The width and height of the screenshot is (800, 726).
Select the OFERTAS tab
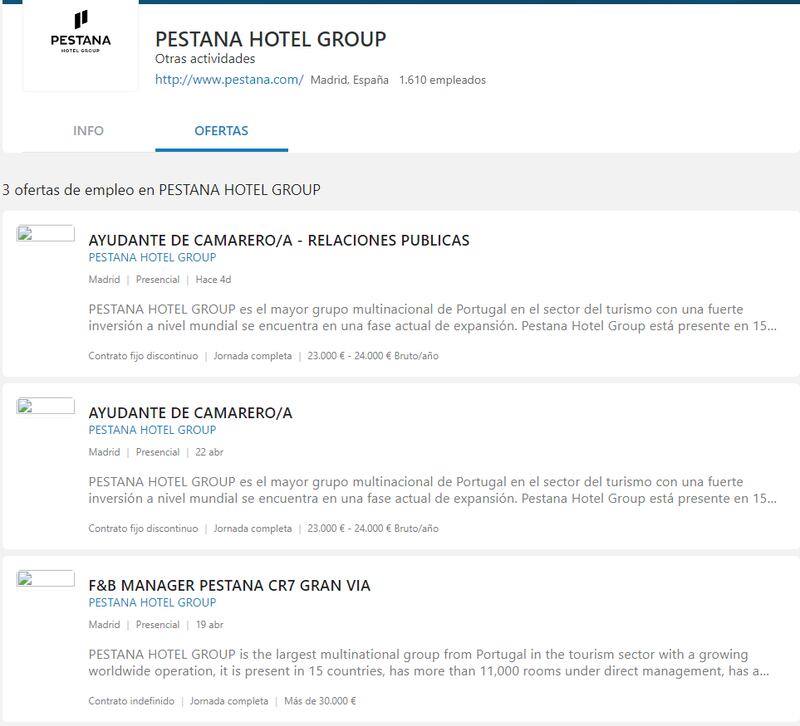[x=221, y=131]
